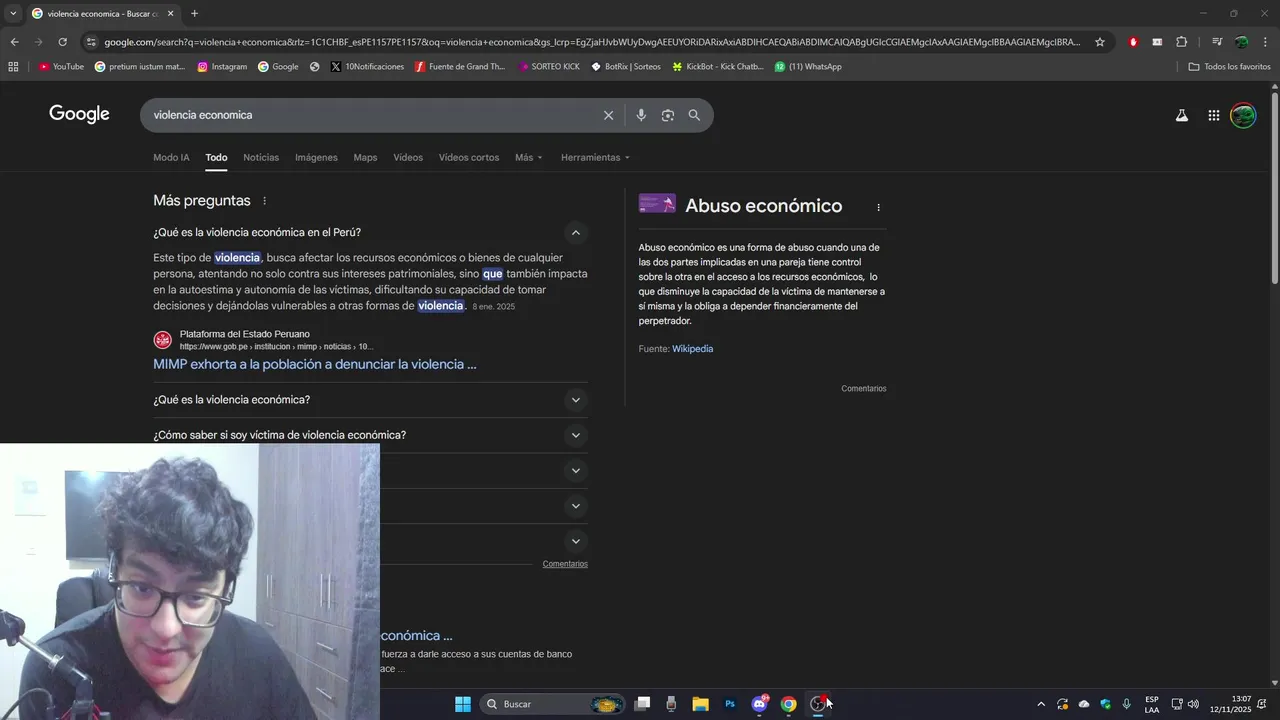Screen dimensions: 1280x720
Task: Clear the Google search box text
Action: (x=608, y=115)
